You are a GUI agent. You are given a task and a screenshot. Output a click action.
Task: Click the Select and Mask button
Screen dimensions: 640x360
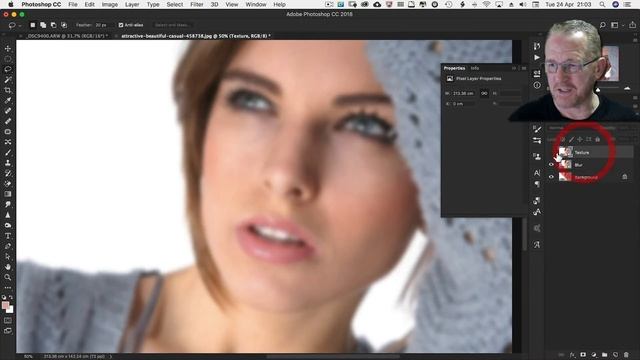[172, 25]
